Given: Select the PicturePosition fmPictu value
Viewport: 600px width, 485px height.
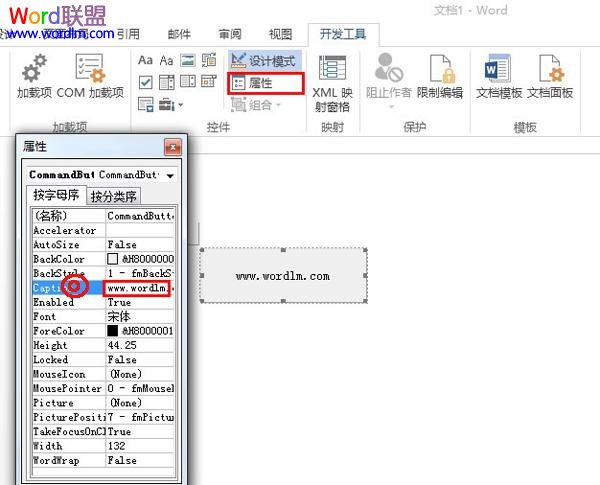Looking at the screenshot, I should coord(140,417).
